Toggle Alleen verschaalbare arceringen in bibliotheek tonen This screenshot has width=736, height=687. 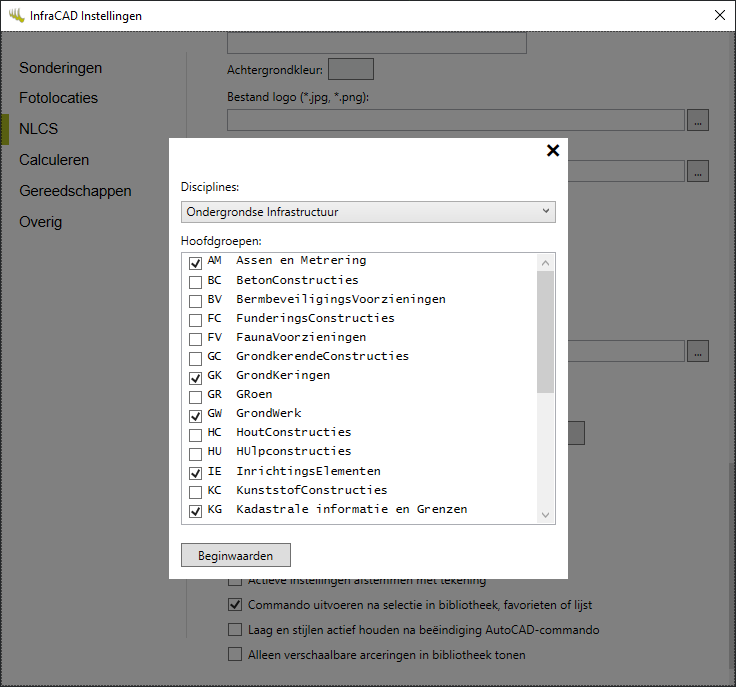pyautogui.click(x=235, y=656)
